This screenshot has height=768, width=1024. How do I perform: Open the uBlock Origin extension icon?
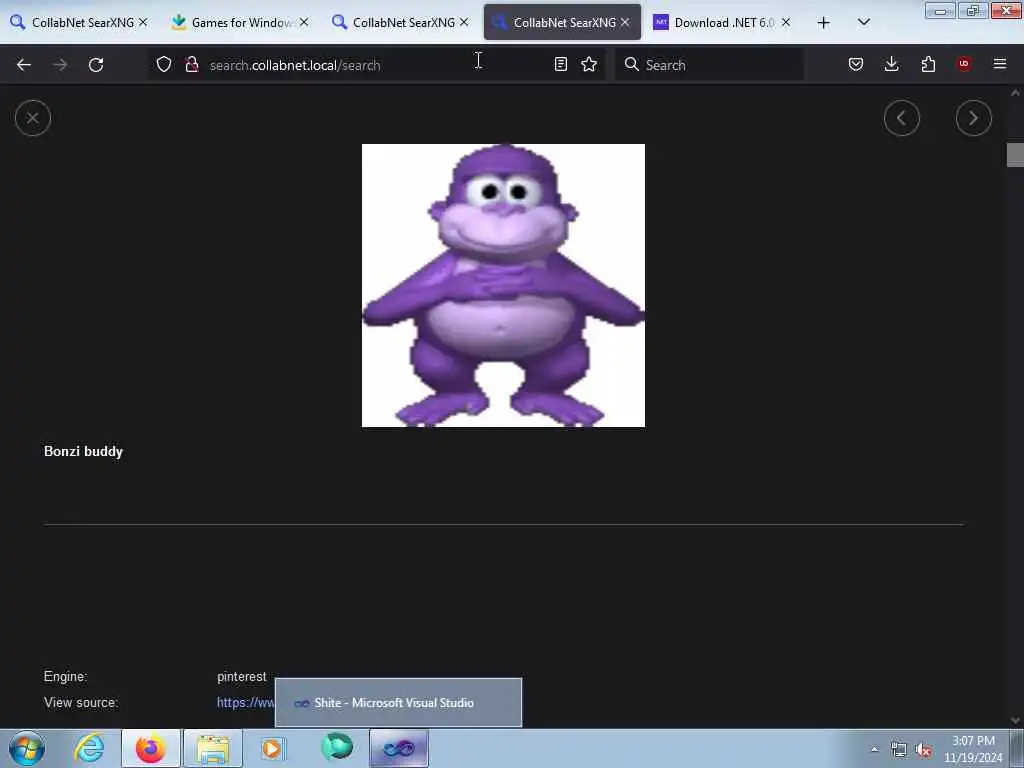coord(964,64)
